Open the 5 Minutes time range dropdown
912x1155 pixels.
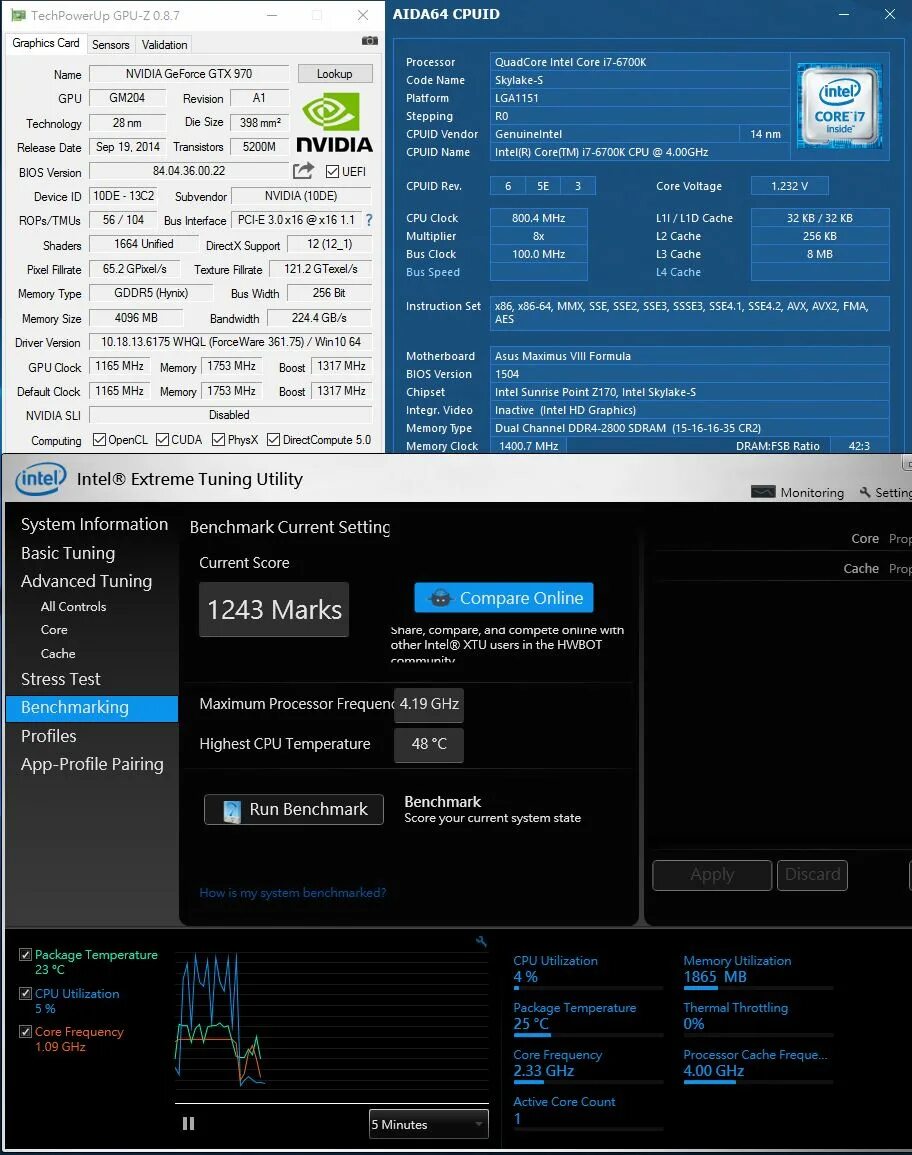tap(428, 1124)
